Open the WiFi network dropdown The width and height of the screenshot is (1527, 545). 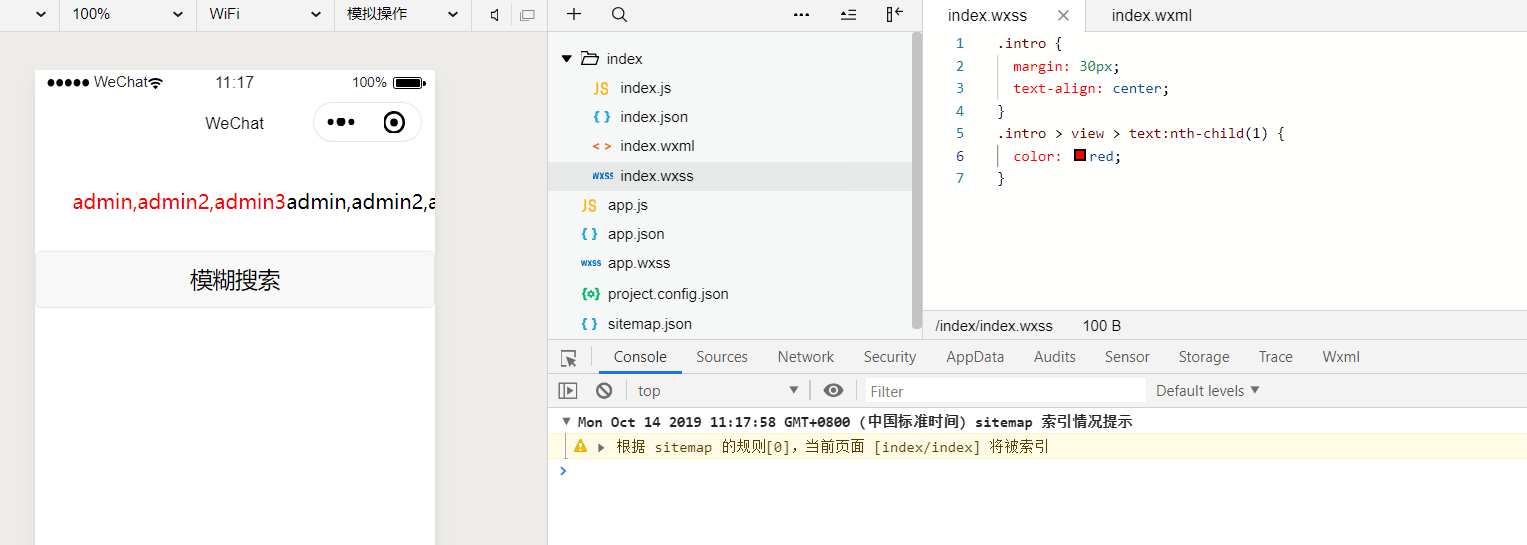[264, 15]
